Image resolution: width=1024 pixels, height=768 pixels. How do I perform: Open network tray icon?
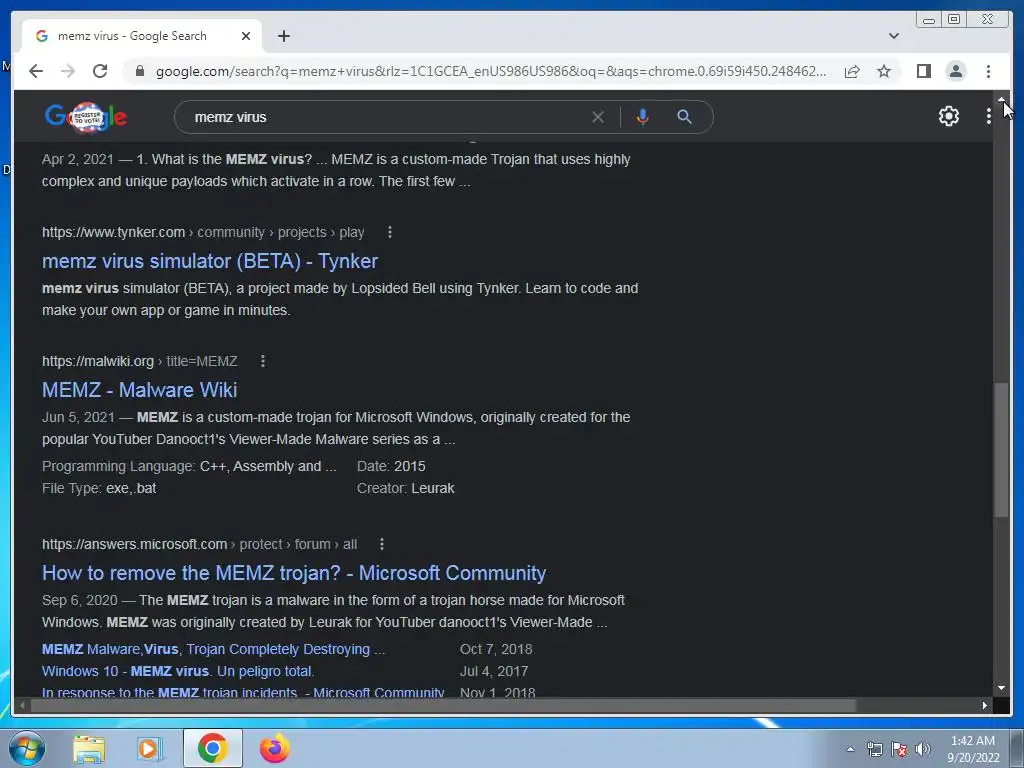(x=874, y=749)
